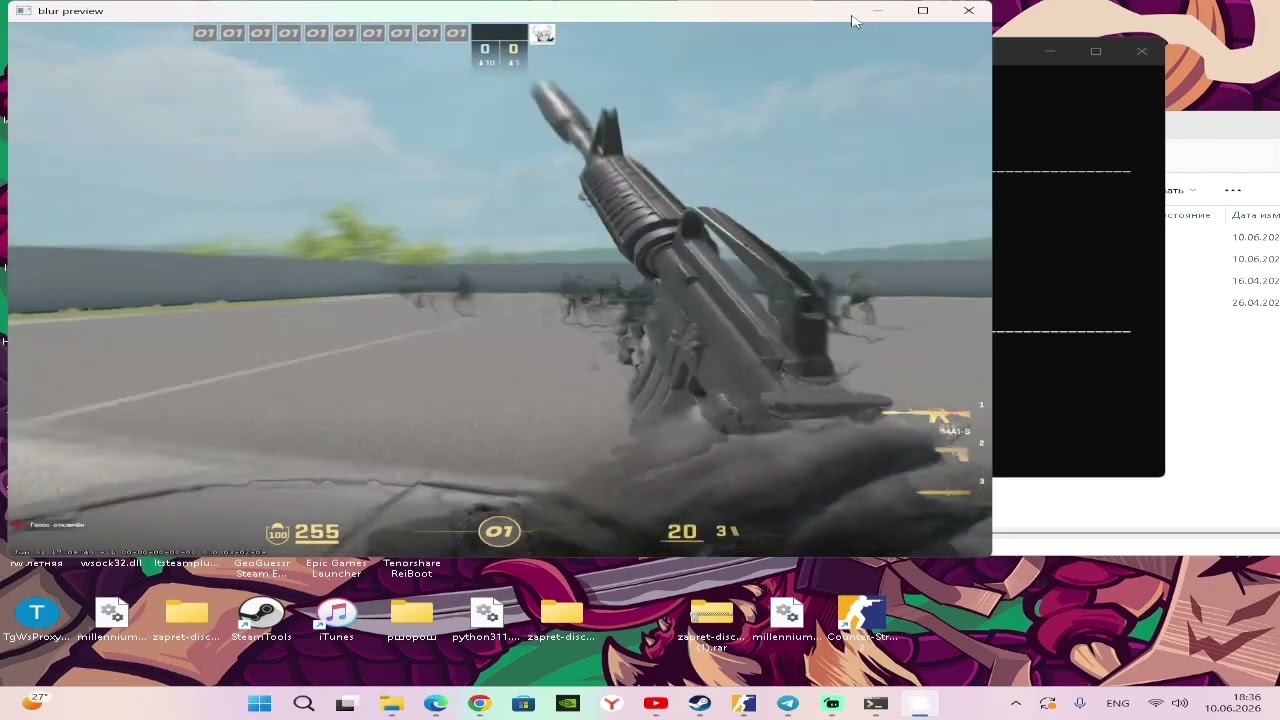
Task: Open the TgWsProxy desktop icon
Action: click(x=37, y=620)
